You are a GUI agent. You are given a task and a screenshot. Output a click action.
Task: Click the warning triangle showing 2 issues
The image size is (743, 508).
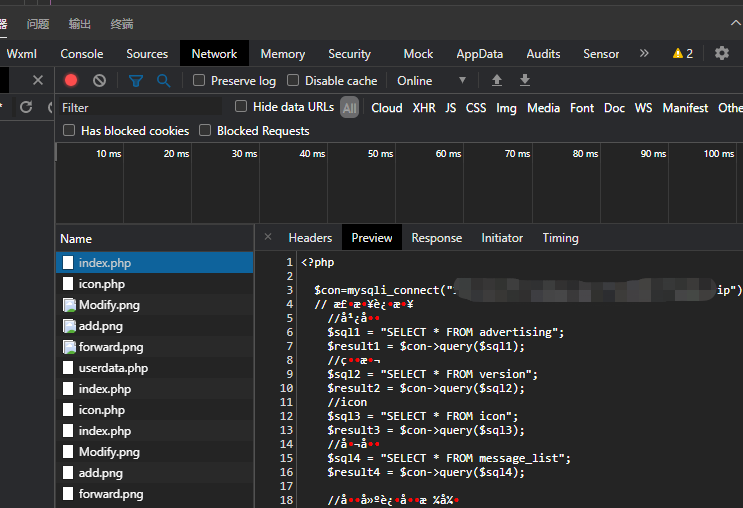click(683, 54)
